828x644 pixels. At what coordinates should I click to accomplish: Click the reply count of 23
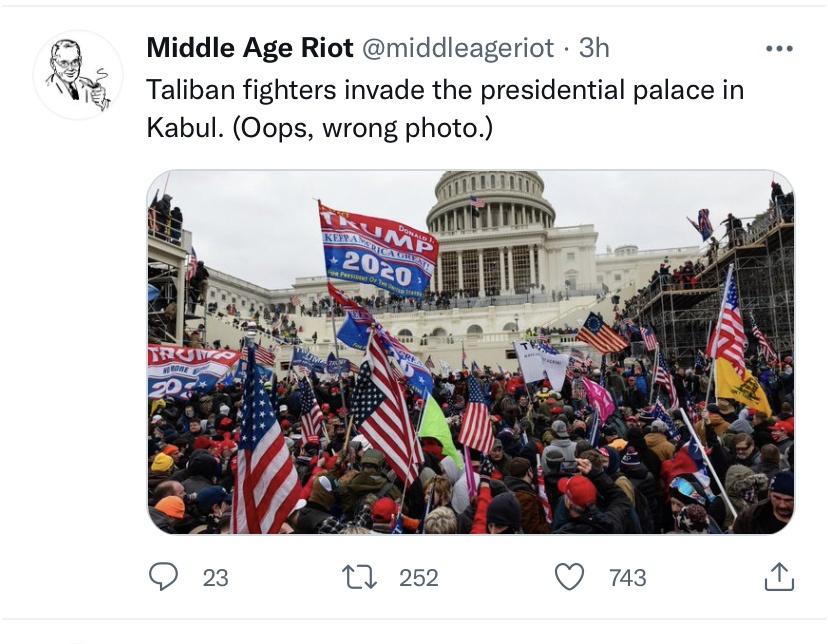pos(215,578)
